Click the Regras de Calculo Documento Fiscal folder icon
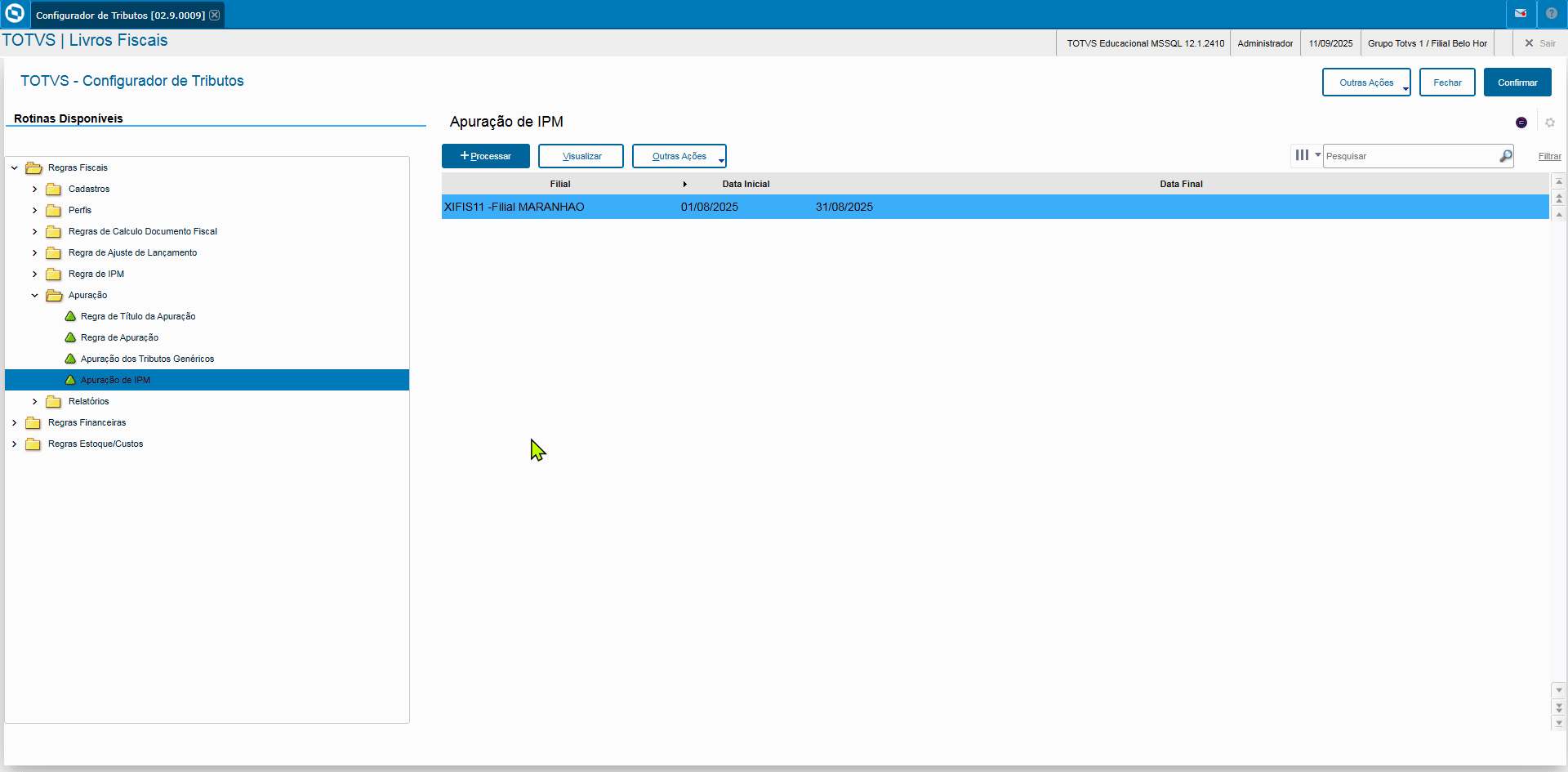Viewport: 1568px width, 772px height. pyautogui.click(x=54, y=231)
